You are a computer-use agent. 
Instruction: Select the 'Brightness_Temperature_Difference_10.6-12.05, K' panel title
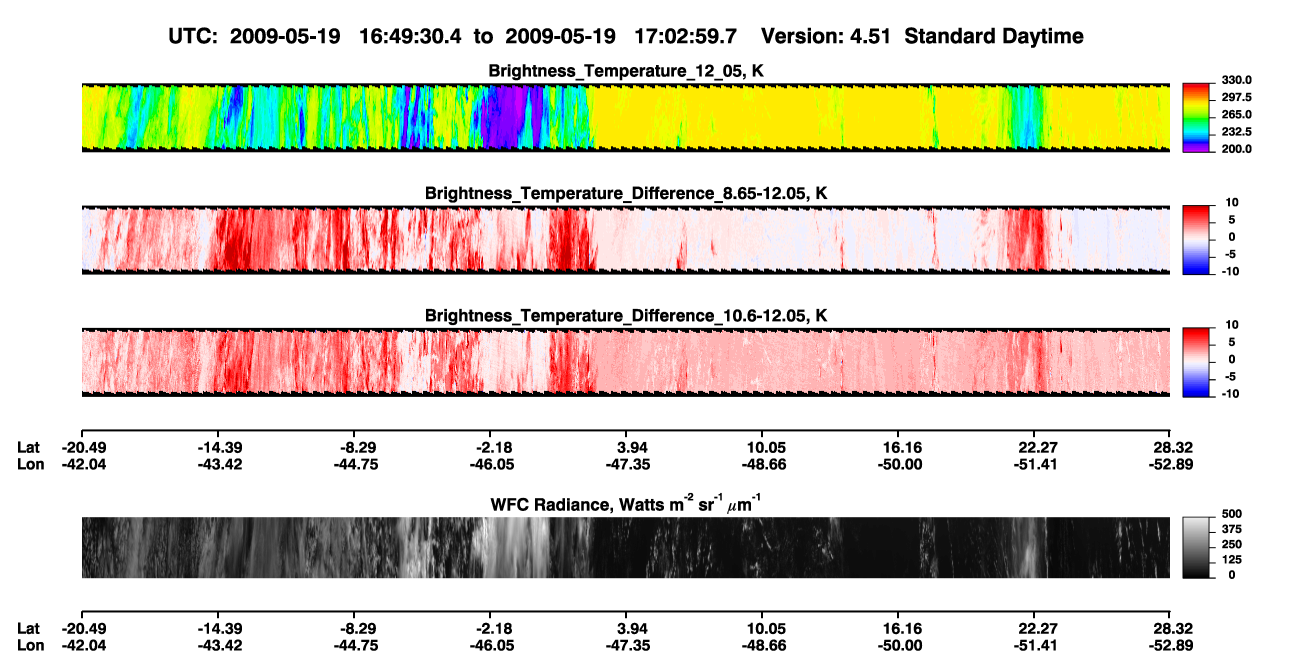point(626,315)
